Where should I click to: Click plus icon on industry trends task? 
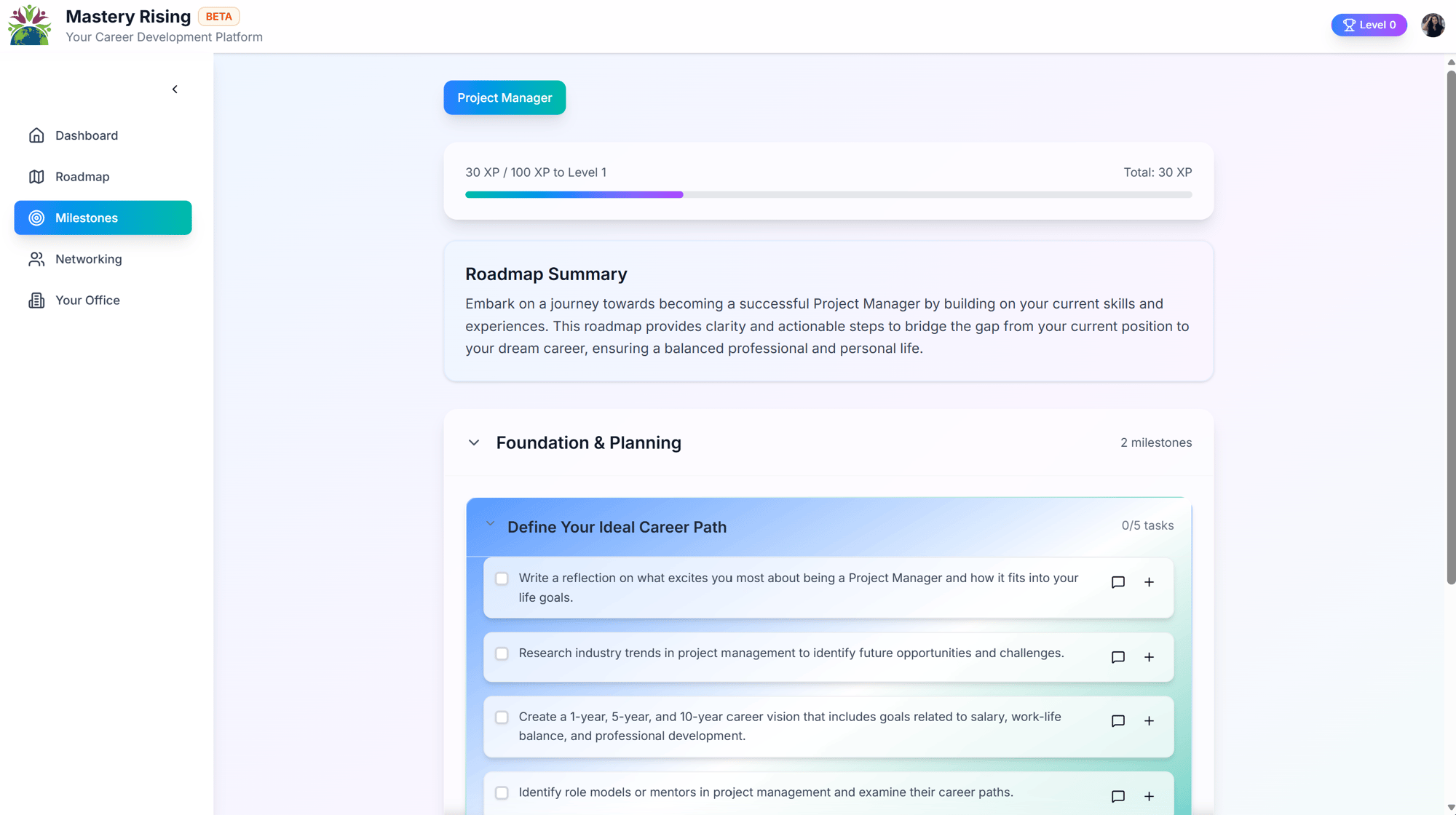(1149, 657)
